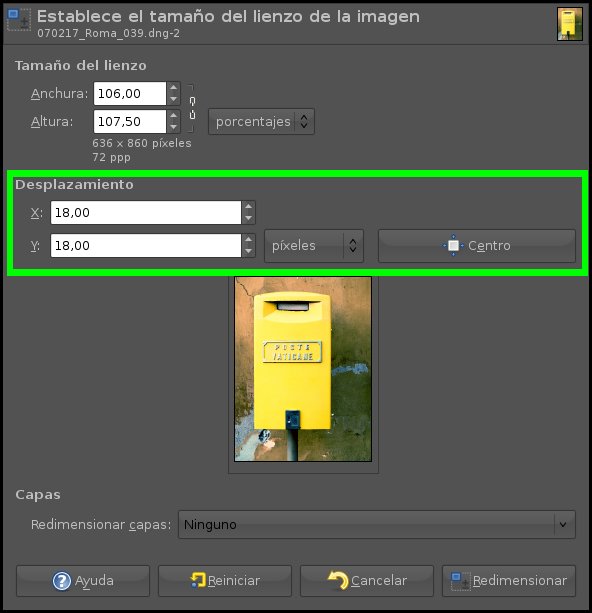The width and height of the screenshot is (592, 613).
Task: Click the mailbox image thumbnail in header corner
Action: pos(570,24)
